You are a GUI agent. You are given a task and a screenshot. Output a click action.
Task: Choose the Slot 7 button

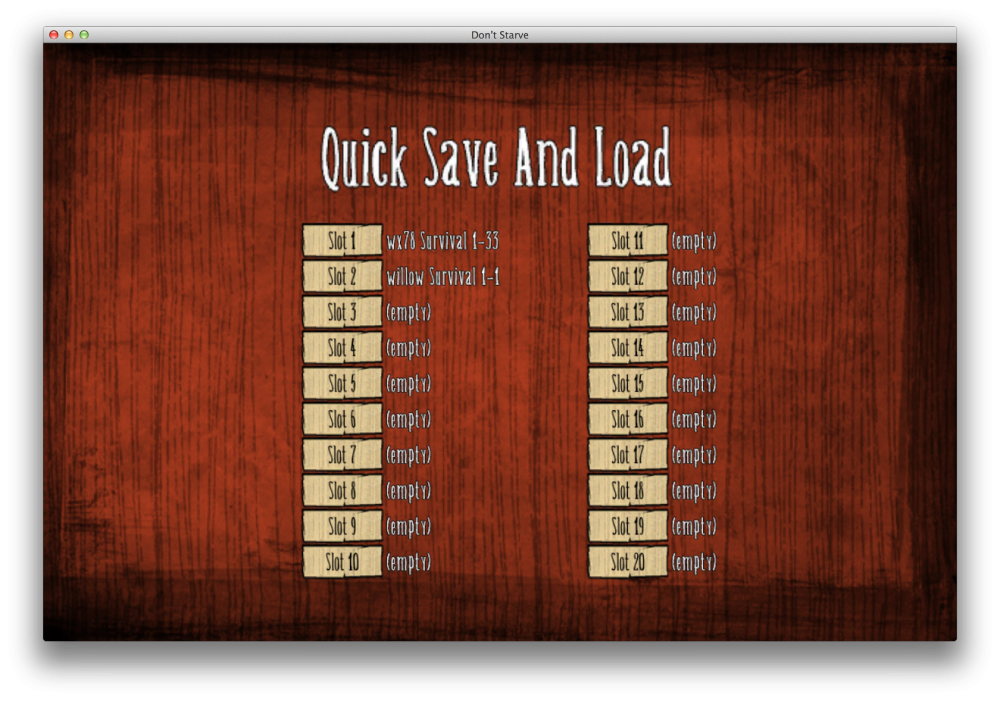coord(342,455)
